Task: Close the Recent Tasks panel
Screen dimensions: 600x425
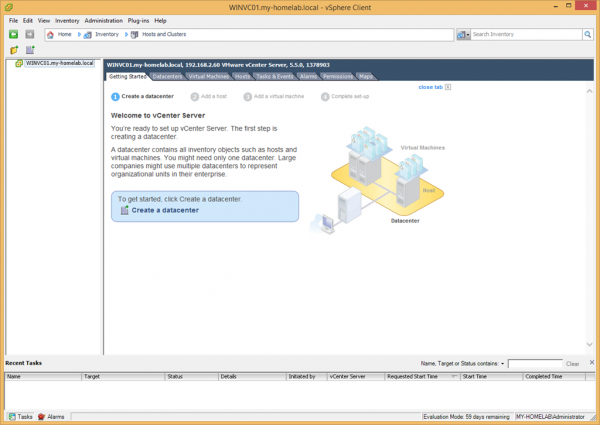Action: (x=592, y=362)
